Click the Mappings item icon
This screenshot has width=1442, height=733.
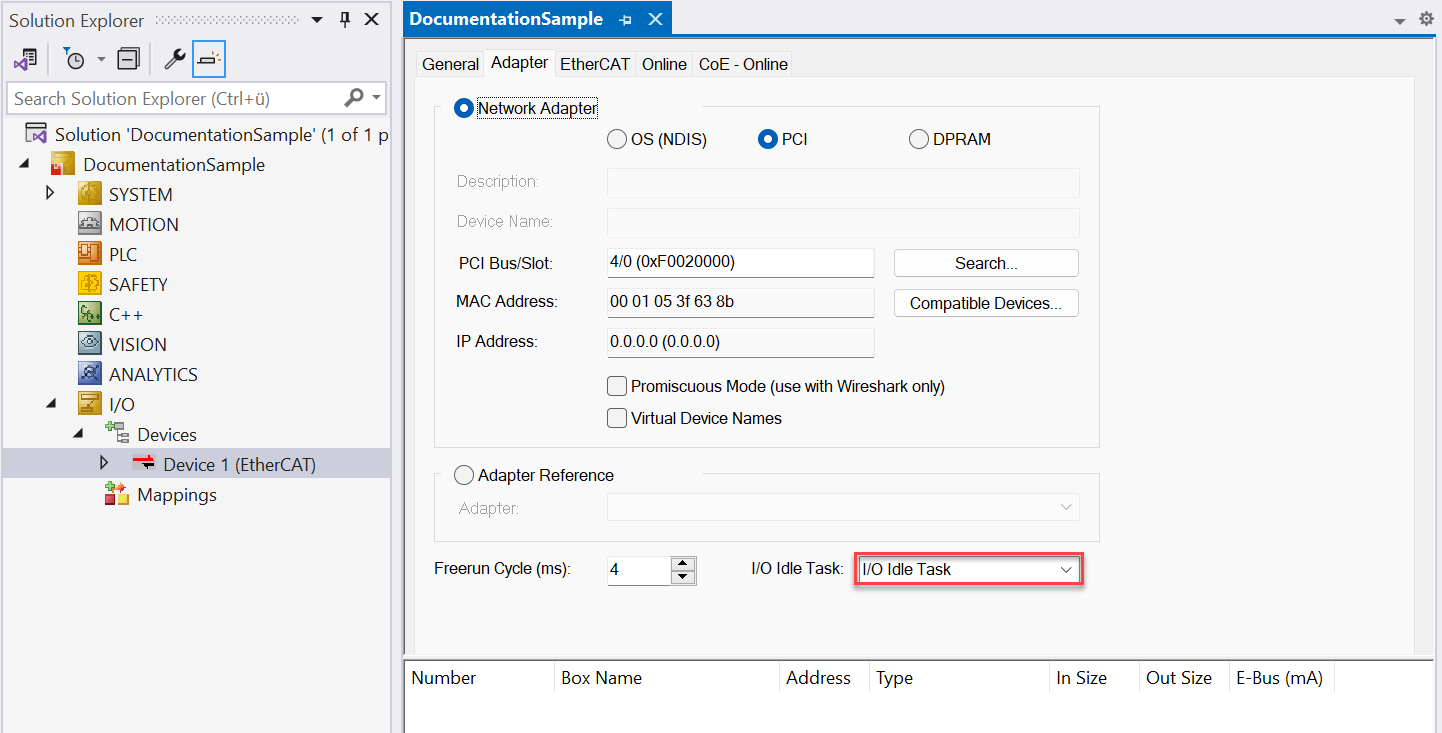point(117,494)
